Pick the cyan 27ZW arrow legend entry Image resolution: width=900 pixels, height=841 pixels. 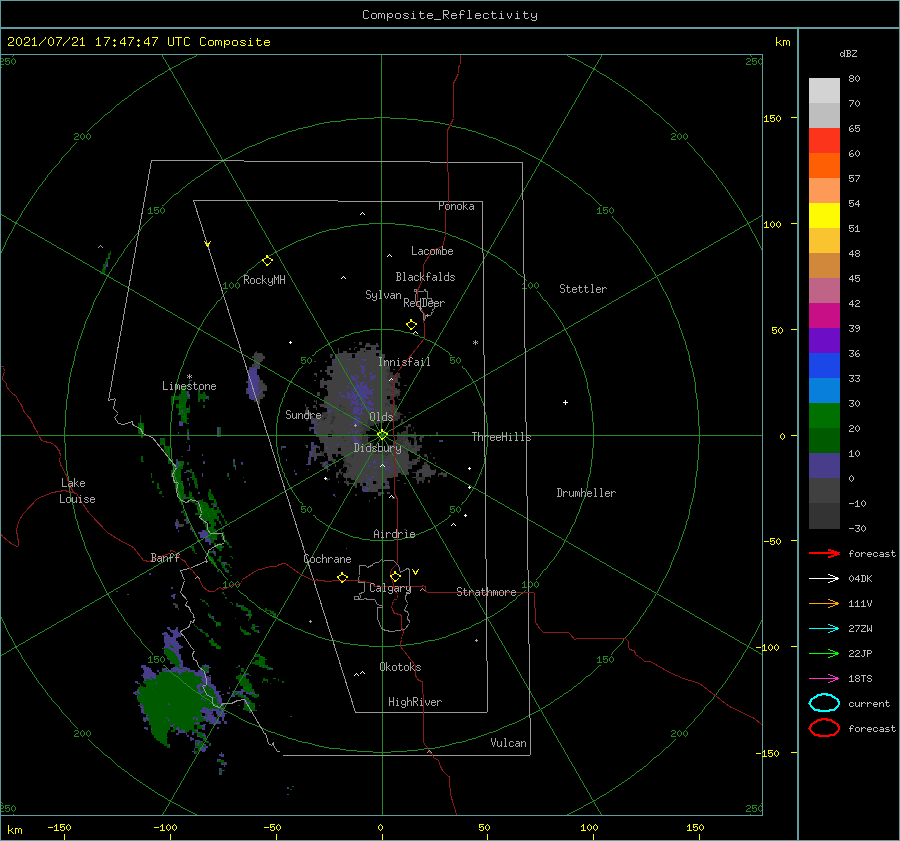coord(824,629)
